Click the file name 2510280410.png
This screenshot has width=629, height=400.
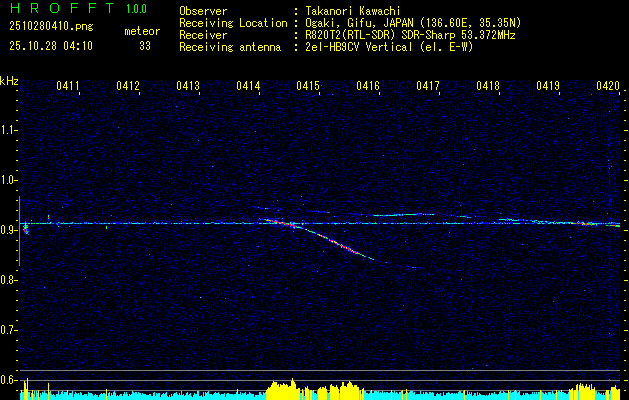pos(51,27)
